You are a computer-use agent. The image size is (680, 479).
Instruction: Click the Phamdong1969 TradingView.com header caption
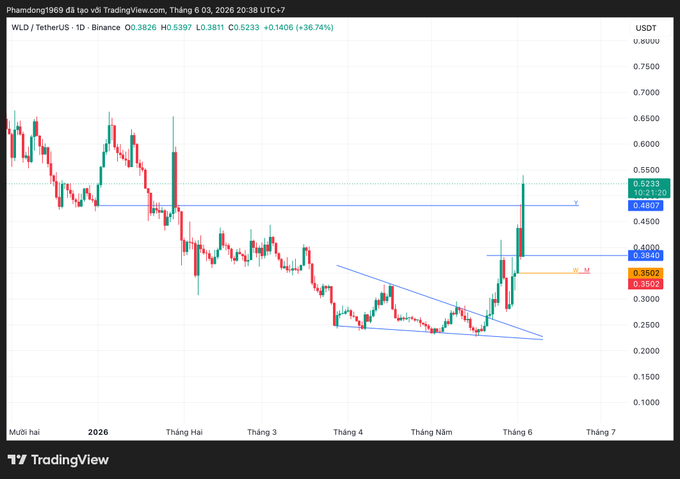(145, 10)
